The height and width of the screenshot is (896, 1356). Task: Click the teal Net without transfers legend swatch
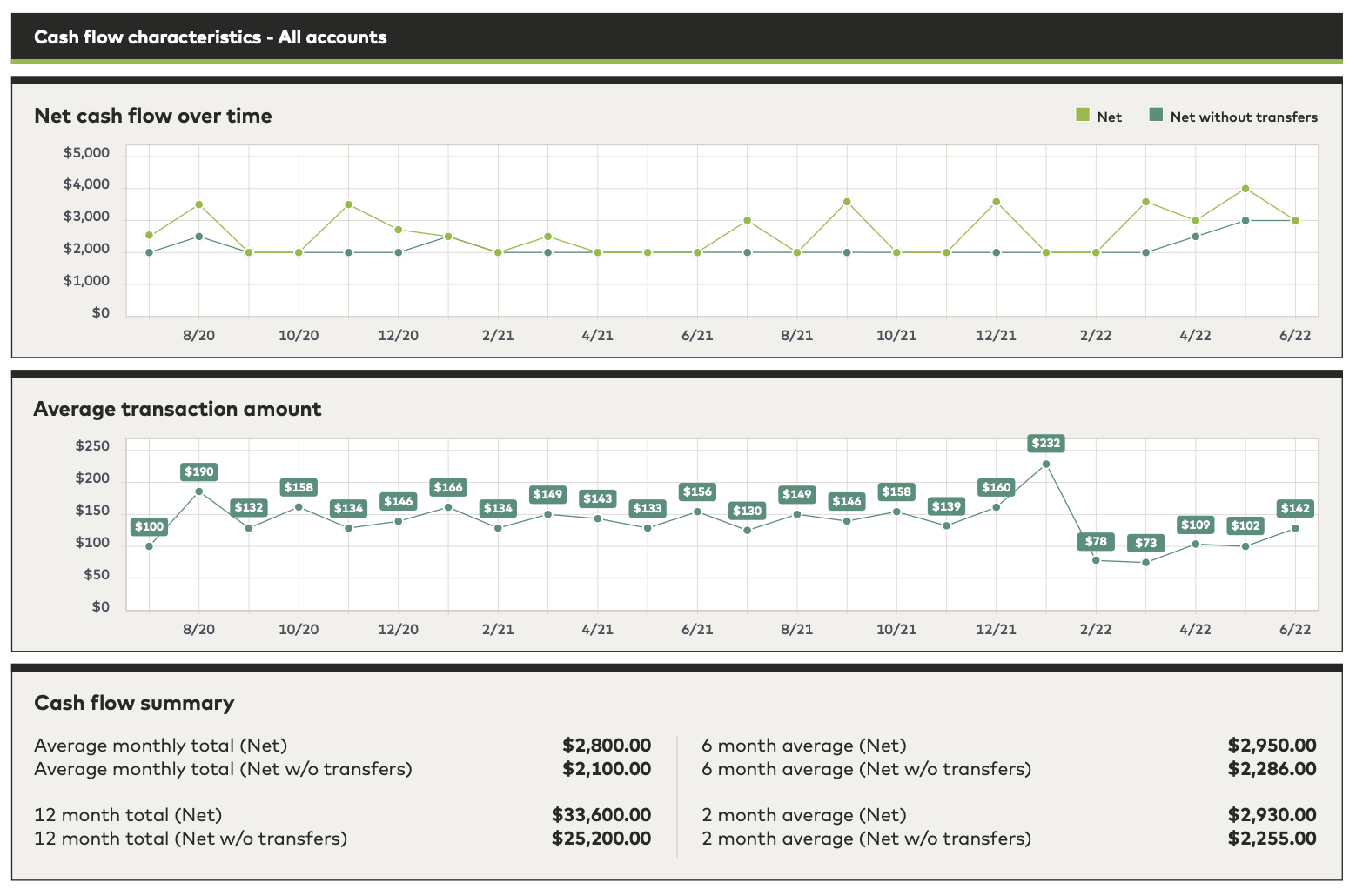1156,115
